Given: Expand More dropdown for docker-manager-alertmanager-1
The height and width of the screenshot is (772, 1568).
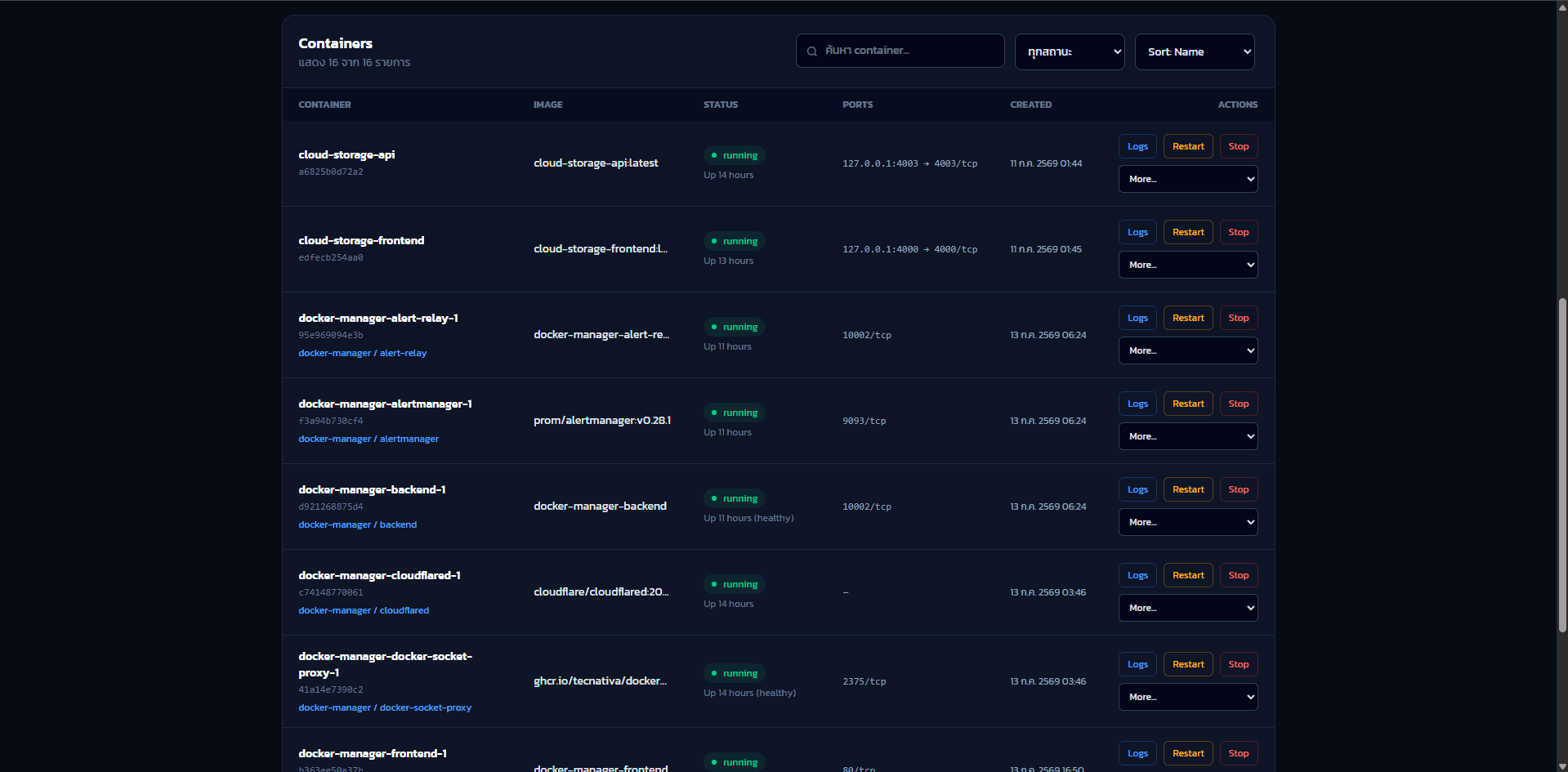Looking at the screenshot, I should [1188, 436].
